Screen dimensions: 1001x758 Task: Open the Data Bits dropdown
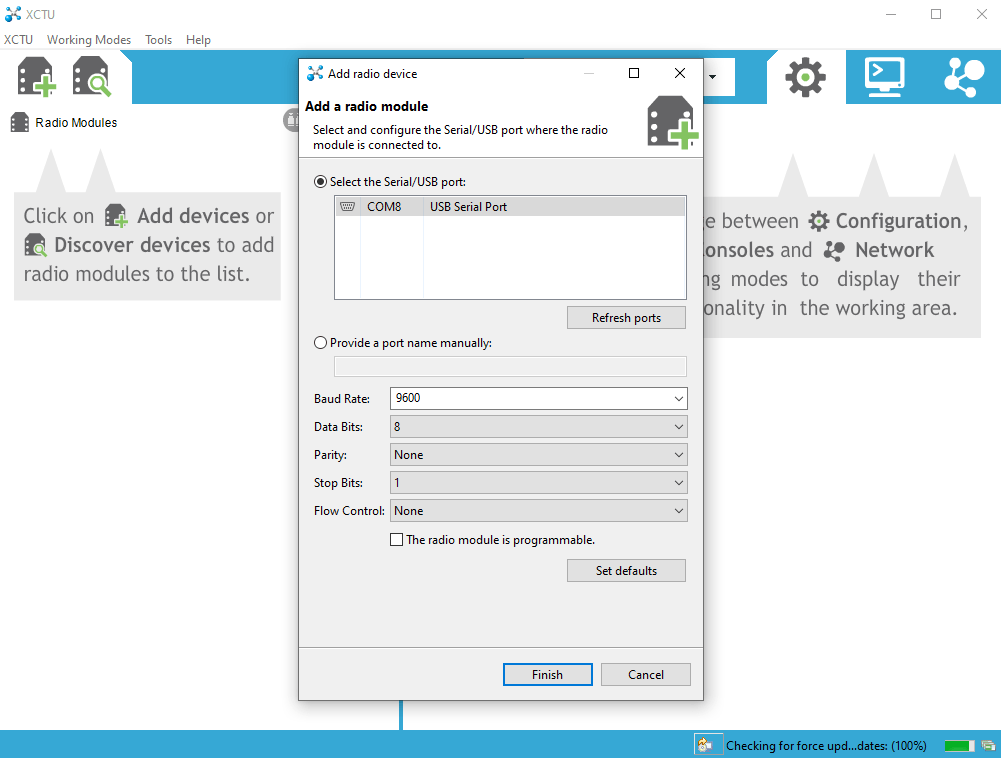click(539, 427)
